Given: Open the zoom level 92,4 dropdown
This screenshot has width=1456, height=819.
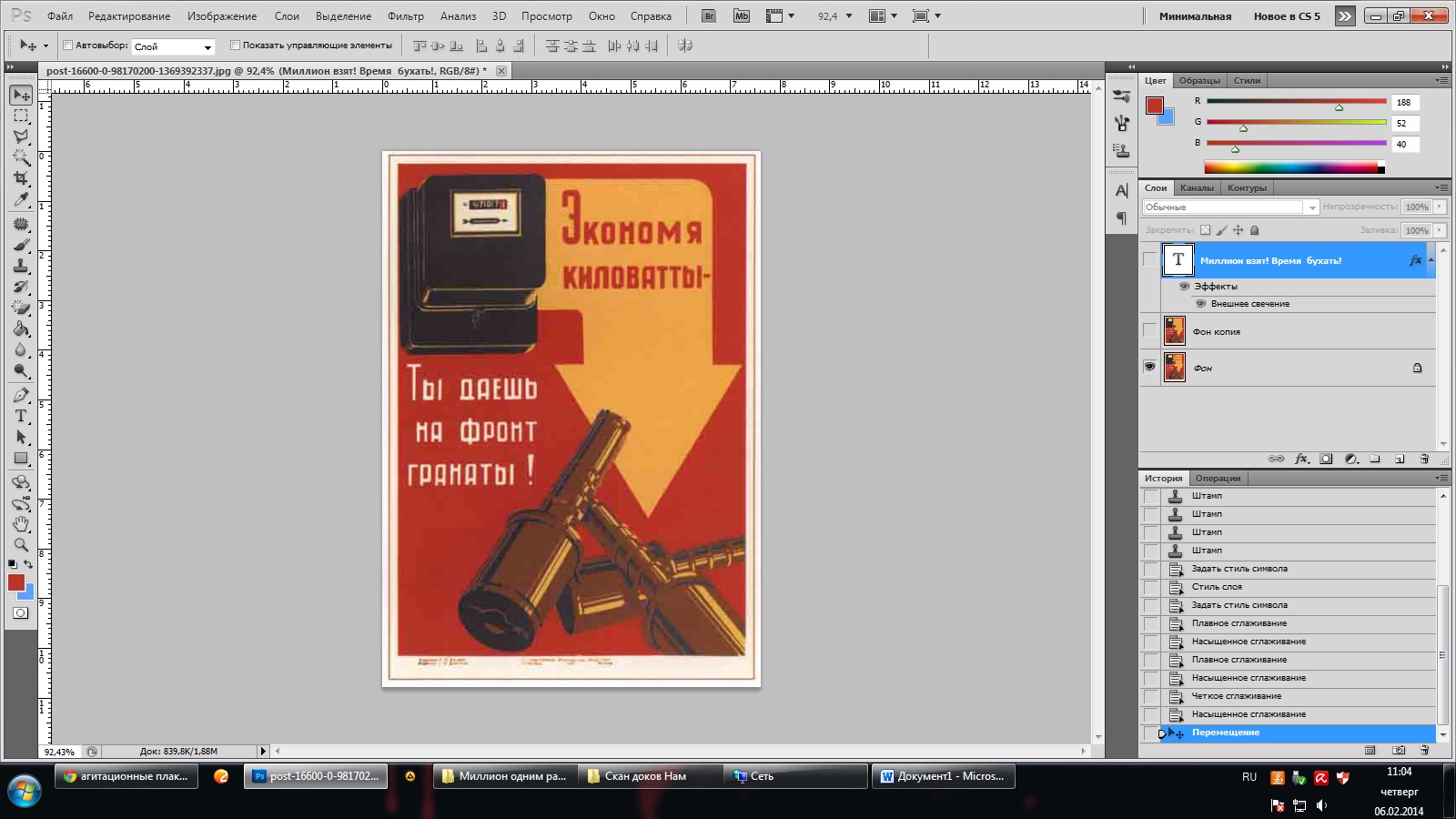Looking at the screenshot, I should pyautogui.click(x=848, y=16).
